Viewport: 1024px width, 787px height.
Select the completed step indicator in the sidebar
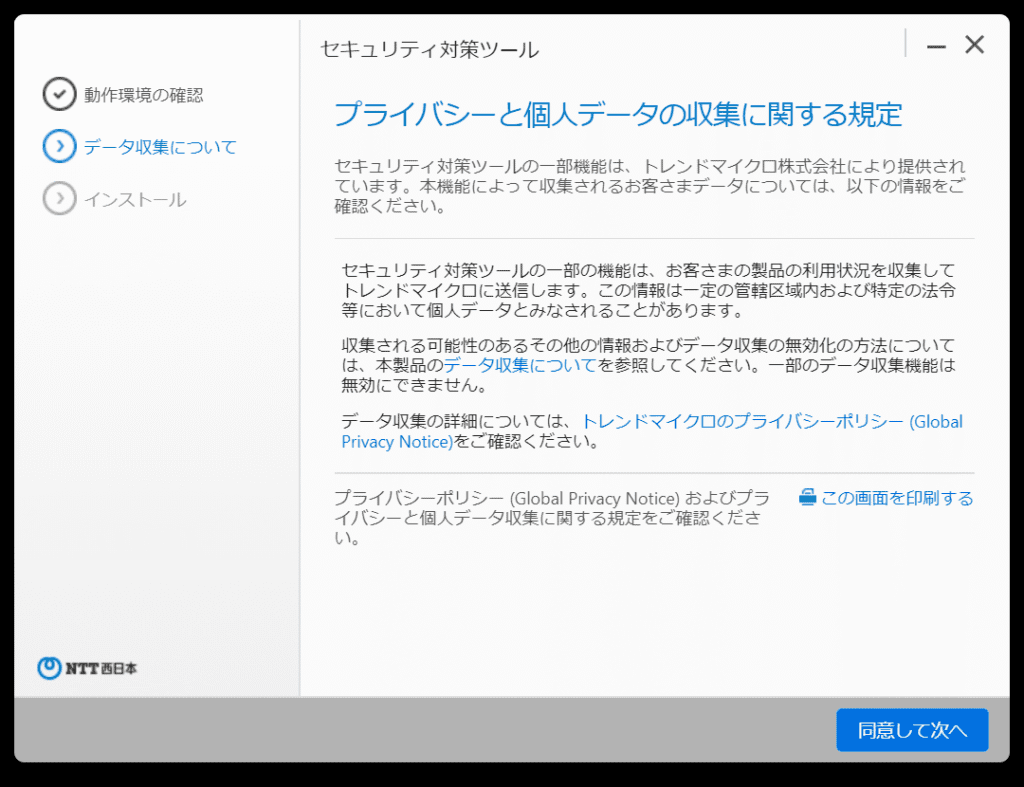tap(60, 94)
